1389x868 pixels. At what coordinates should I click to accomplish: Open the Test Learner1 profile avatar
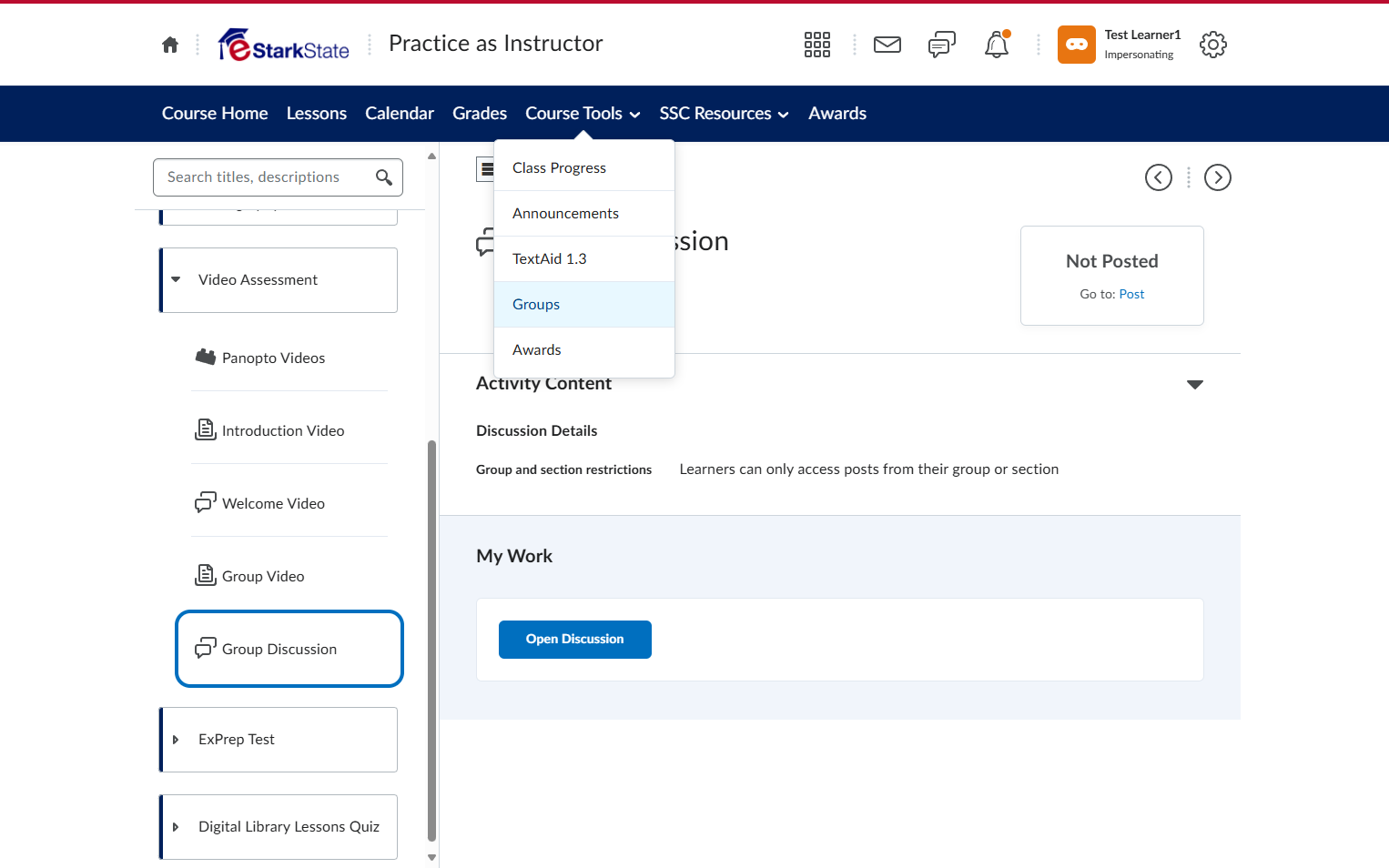pyautogui.click(x=1077, y=45)
